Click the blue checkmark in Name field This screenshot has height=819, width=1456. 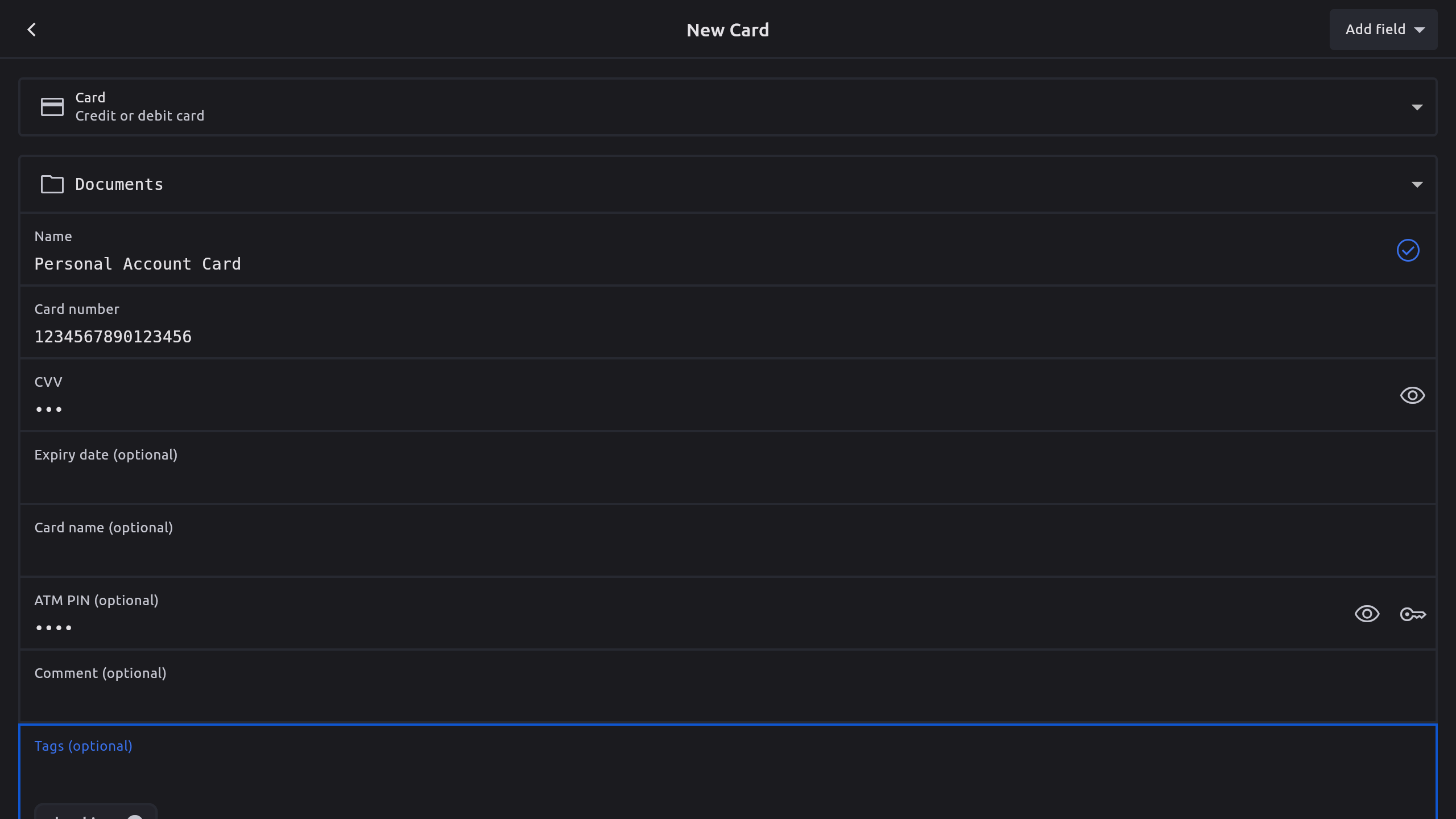click(x=1408, y=250)
